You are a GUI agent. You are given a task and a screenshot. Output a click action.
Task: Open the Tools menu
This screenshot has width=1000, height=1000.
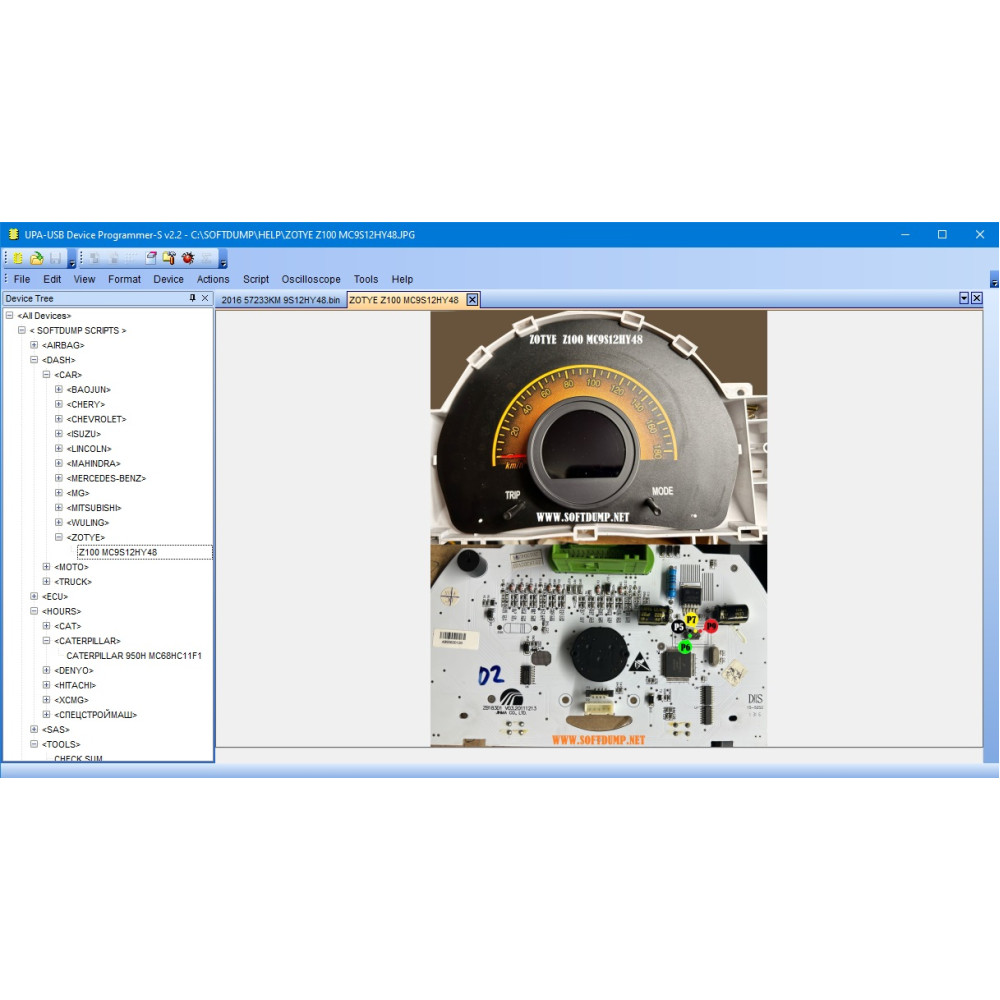pos(366,279)
